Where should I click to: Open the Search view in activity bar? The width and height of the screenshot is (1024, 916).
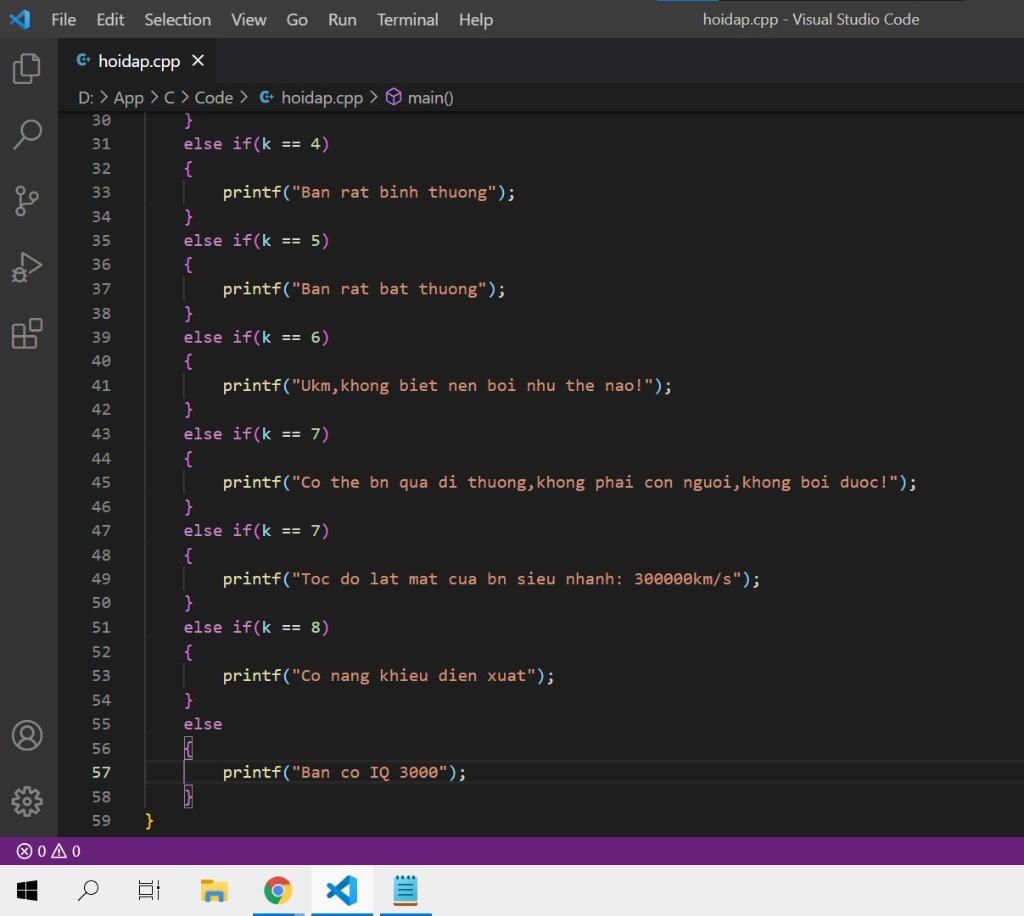point(27,134)
